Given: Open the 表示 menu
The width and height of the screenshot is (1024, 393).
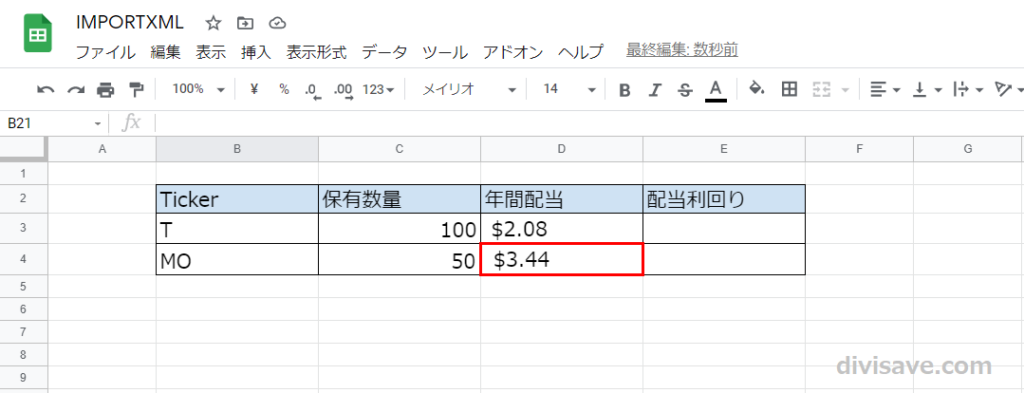Looking at the screenshot, I should point(210,52).
